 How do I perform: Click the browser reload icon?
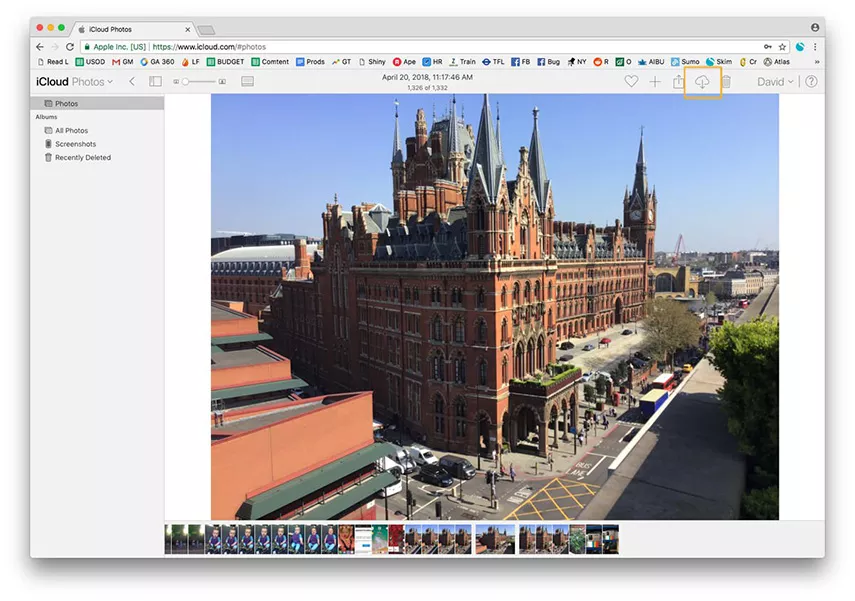coord(70,47)
